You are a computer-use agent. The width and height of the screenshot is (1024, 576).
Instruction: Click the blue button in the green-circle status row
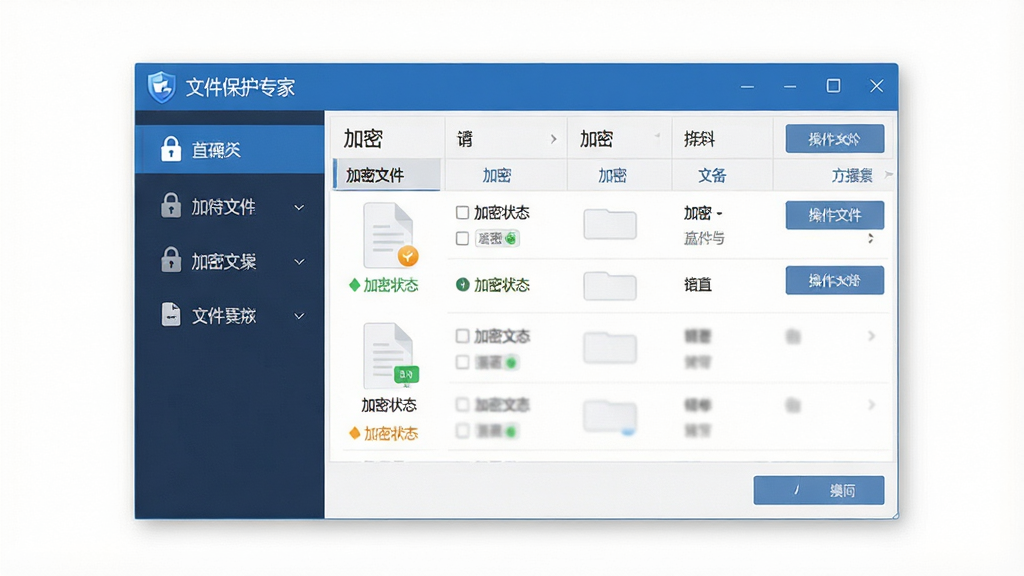tap(835, 280)
